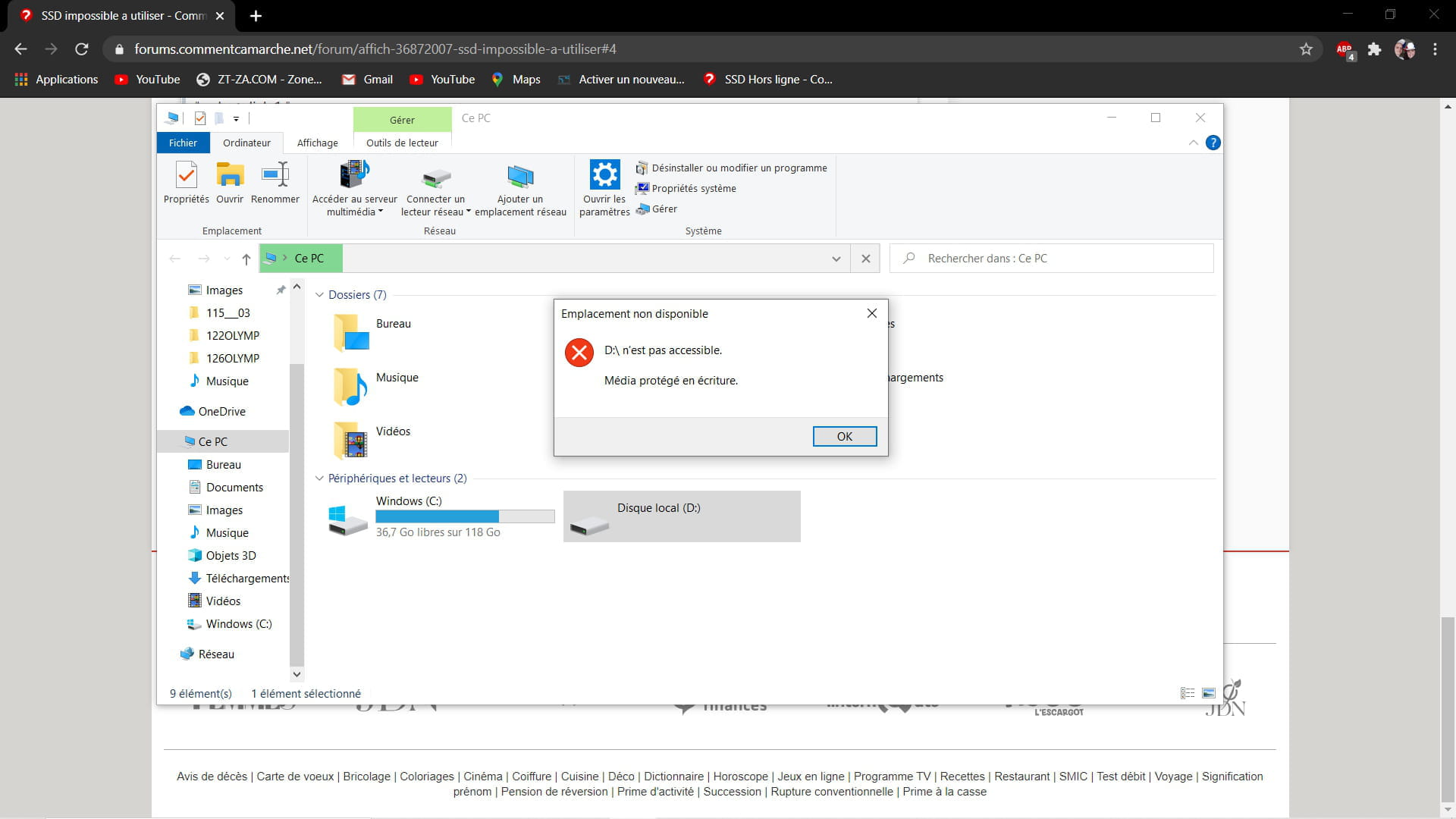This screenshot has height=819, width=1456.
Task: Click the address bar stop X button
Action: click(x=865, y=259)
